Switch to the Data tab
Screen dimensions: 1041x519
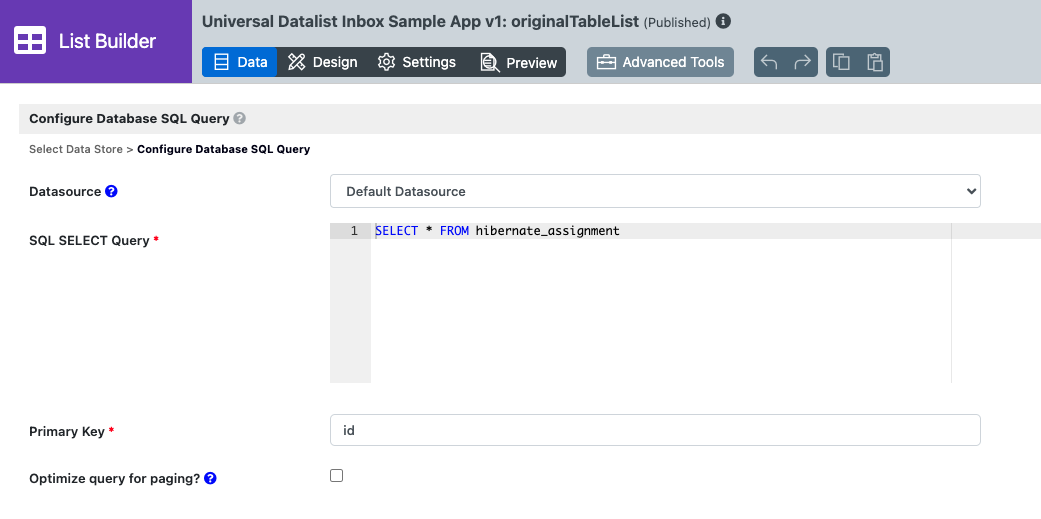click(x=240, y=62)
